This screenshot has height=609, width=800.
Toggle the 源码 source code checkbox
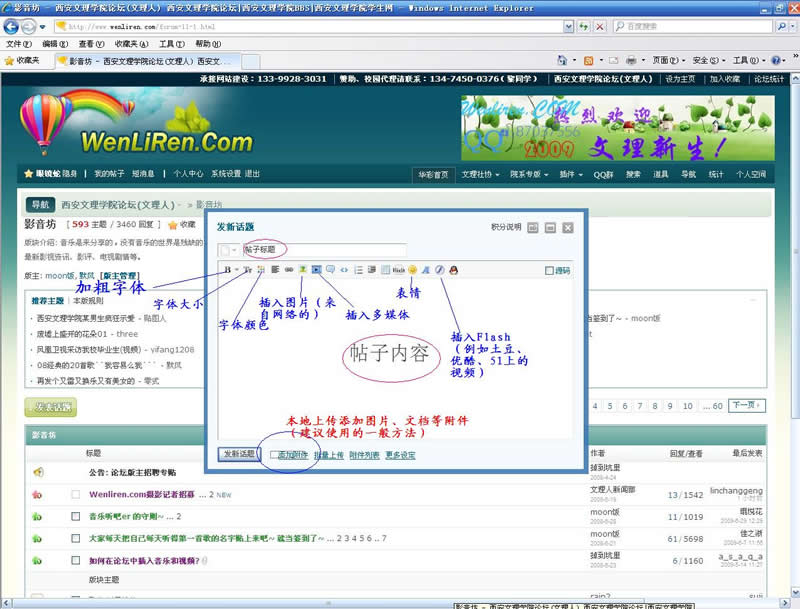tap(549, 271)
